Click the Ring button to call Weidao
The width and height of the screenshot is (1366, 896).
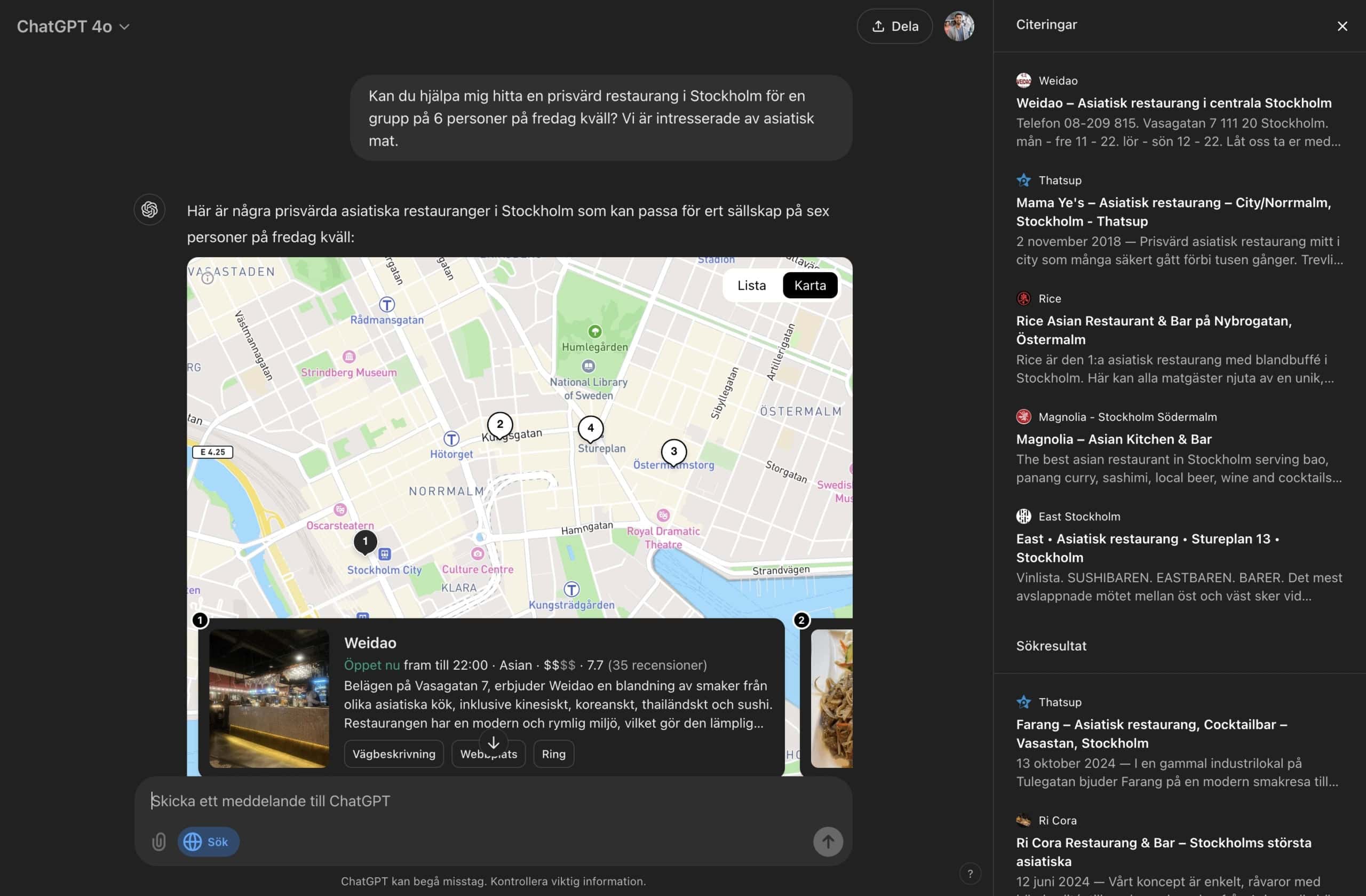pos(553,754)
